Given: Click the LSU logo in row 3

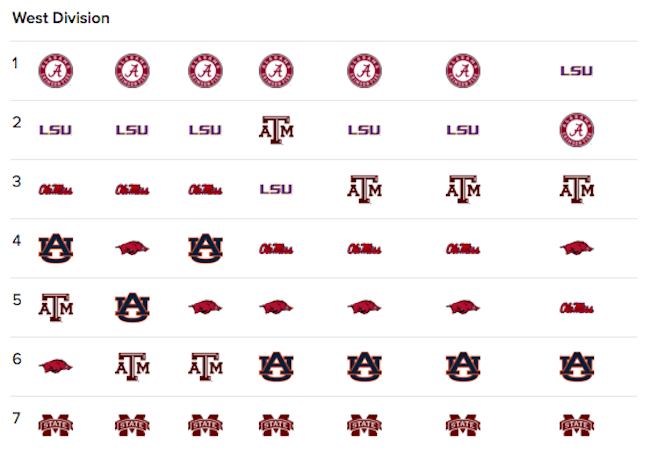Looking at the screenshot, I should coord(276,189).
